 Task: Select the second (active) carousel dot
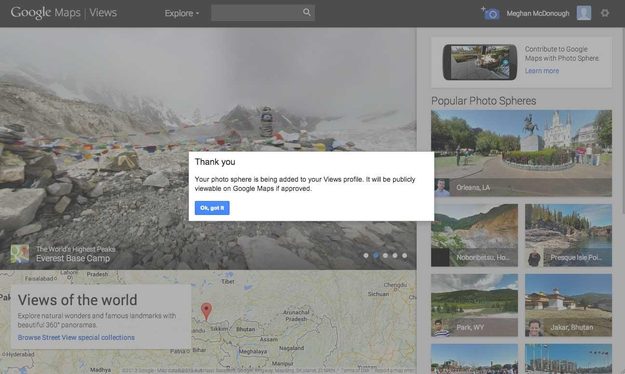(376, 256)
